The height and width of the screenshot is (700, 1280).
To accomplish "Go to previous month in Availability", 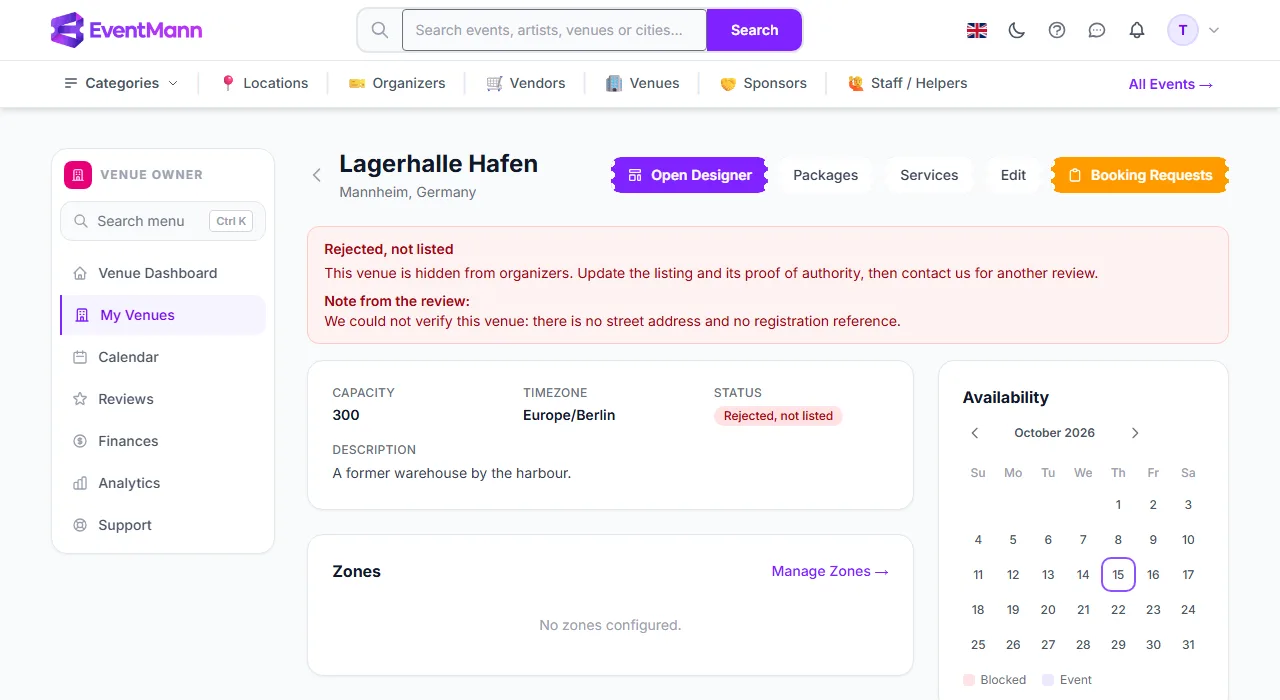I will [975, 433].
